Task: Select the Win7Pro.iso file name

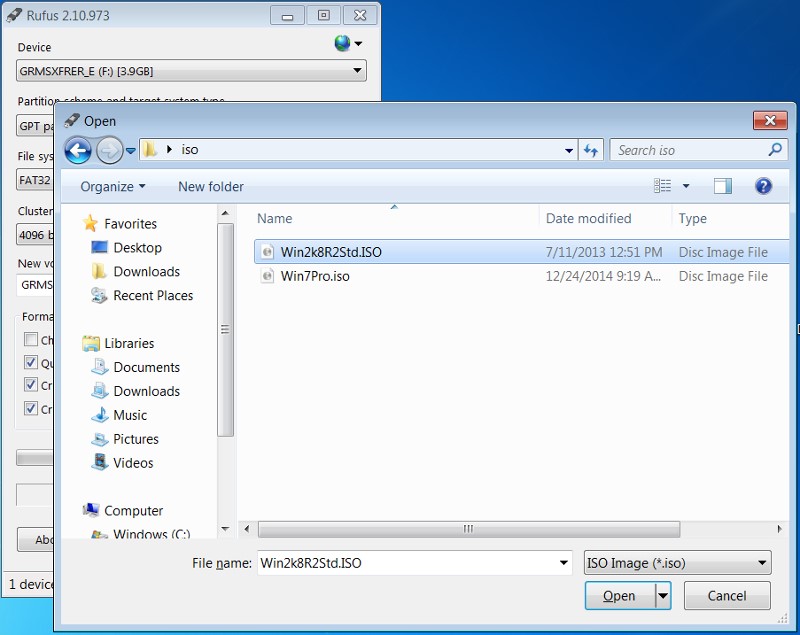Action: tap(315, 276)
